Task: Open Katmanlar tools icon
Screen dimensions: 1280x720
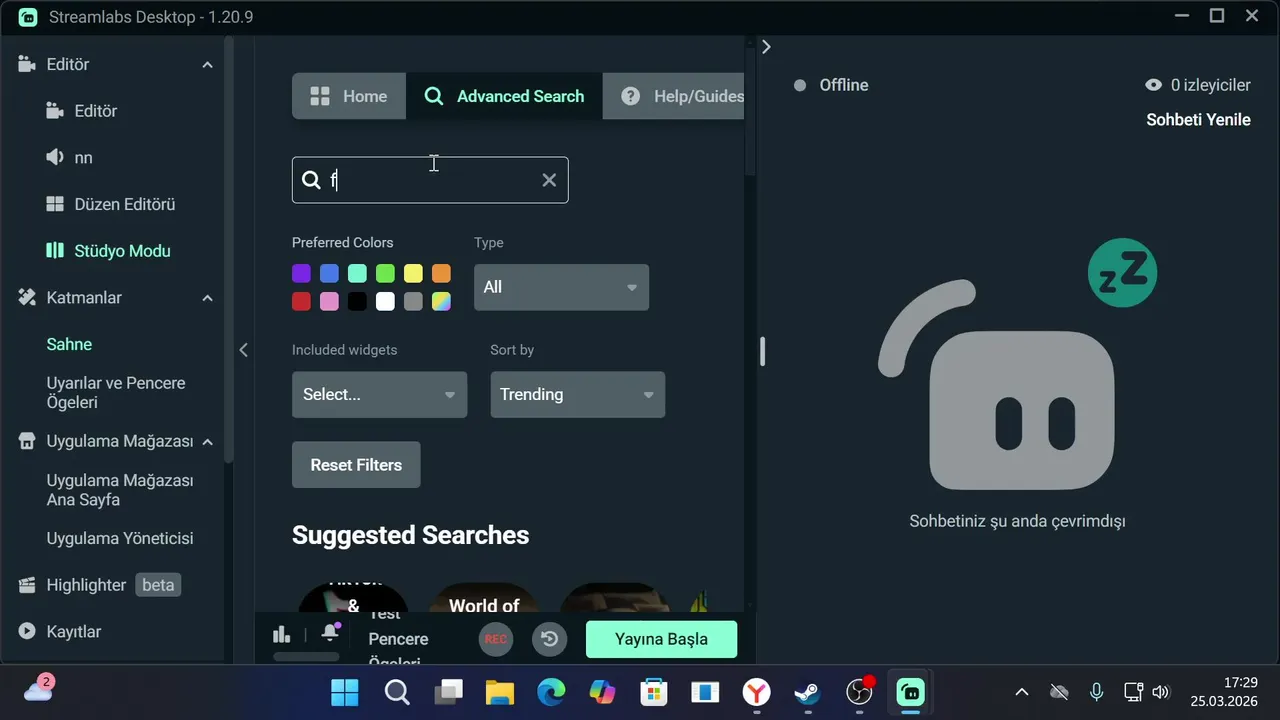Action: [27, 297]
